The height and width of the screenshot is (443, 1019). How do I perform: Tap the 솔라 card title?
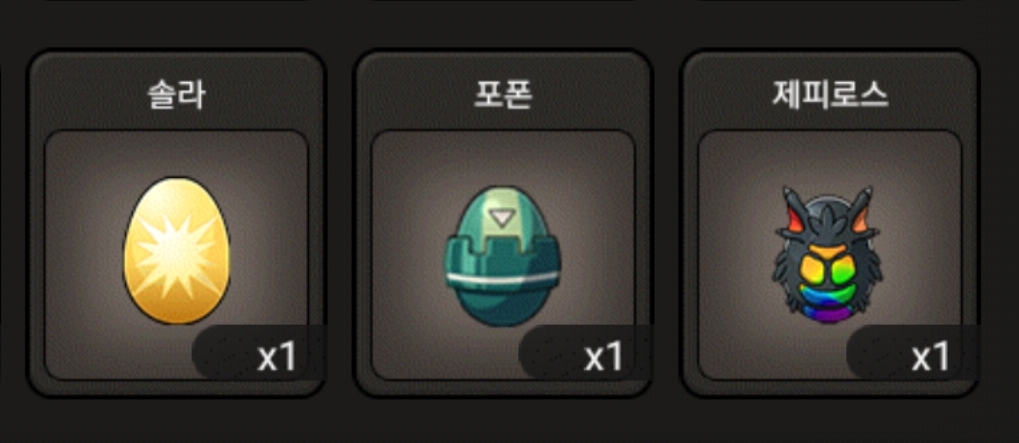tap(176, 95)
